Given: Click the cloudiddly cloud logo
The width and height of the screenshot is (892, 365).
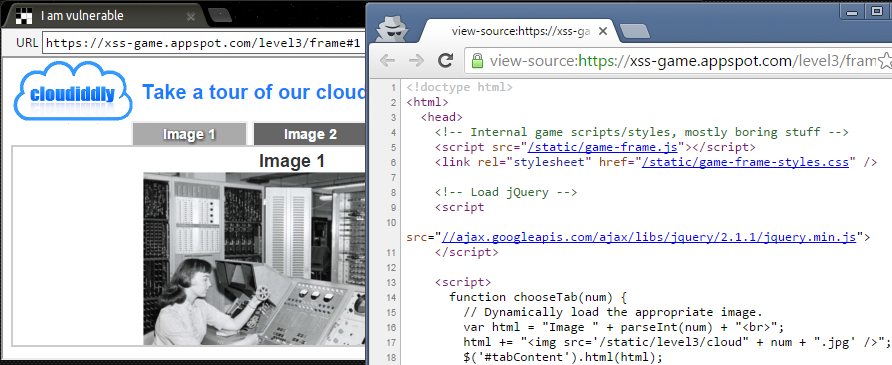Looking at the screenshot, I should [73, 91].
